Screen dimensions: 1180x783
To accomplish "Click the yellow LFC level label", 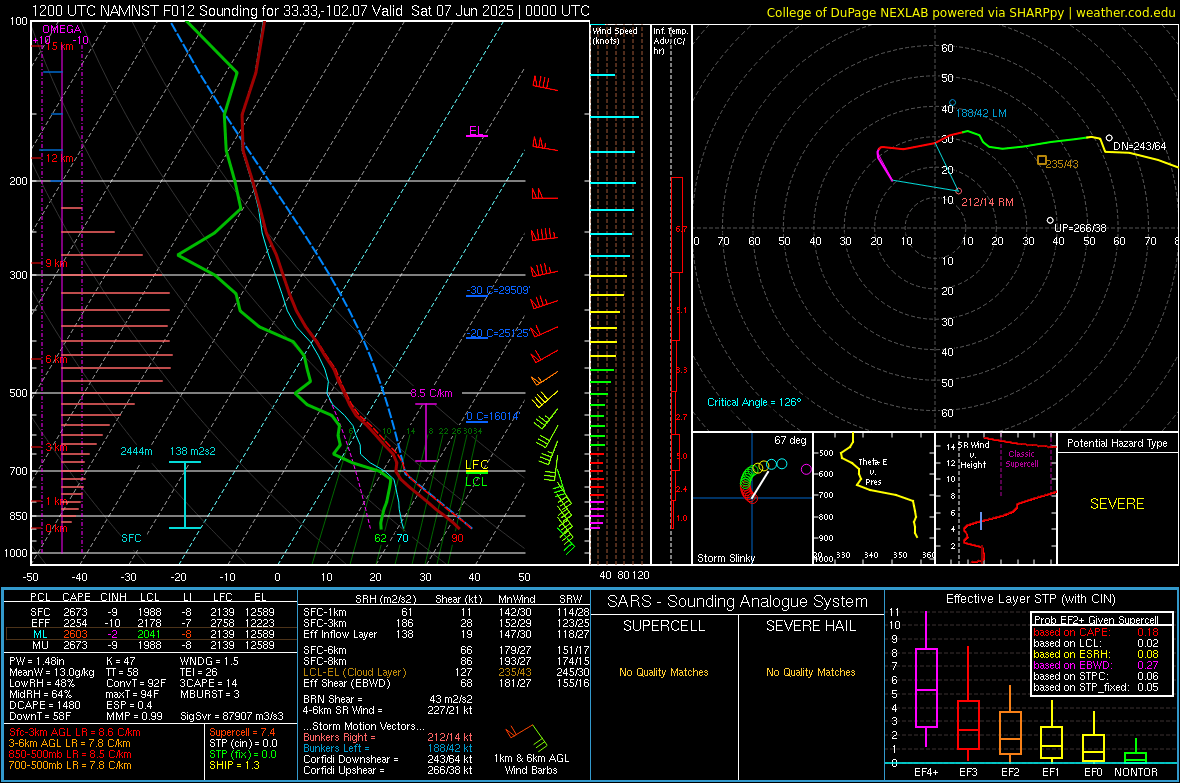I will (476, 465).
